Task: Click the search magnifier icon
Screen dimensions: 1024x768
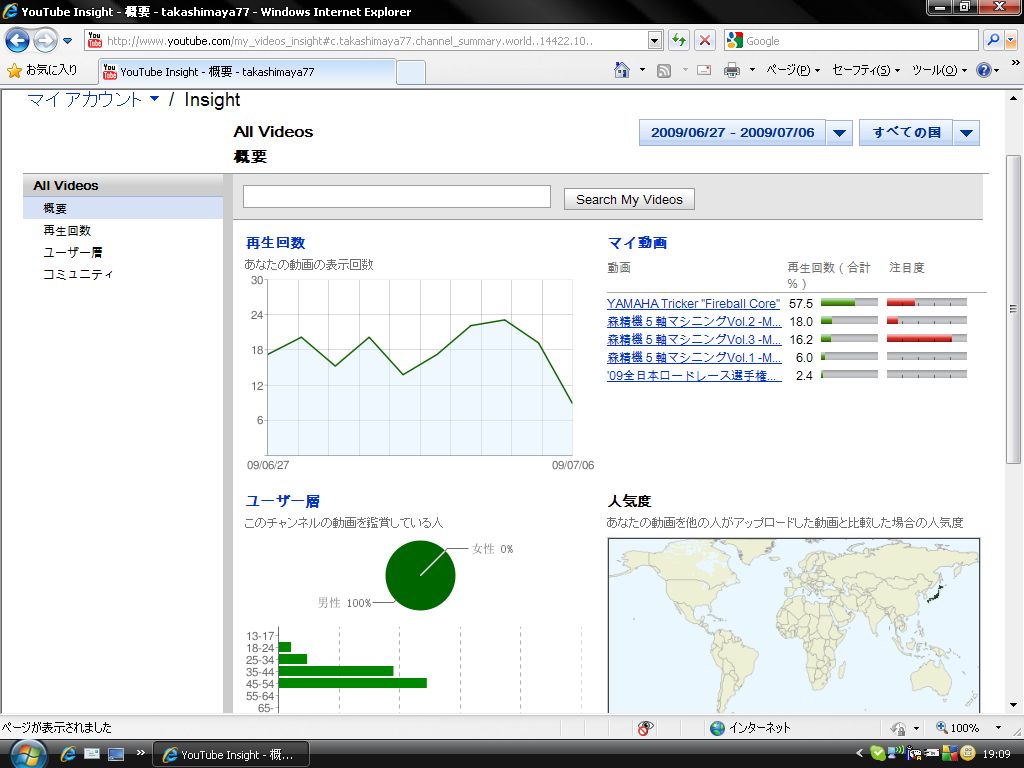Action: point(993,40)
